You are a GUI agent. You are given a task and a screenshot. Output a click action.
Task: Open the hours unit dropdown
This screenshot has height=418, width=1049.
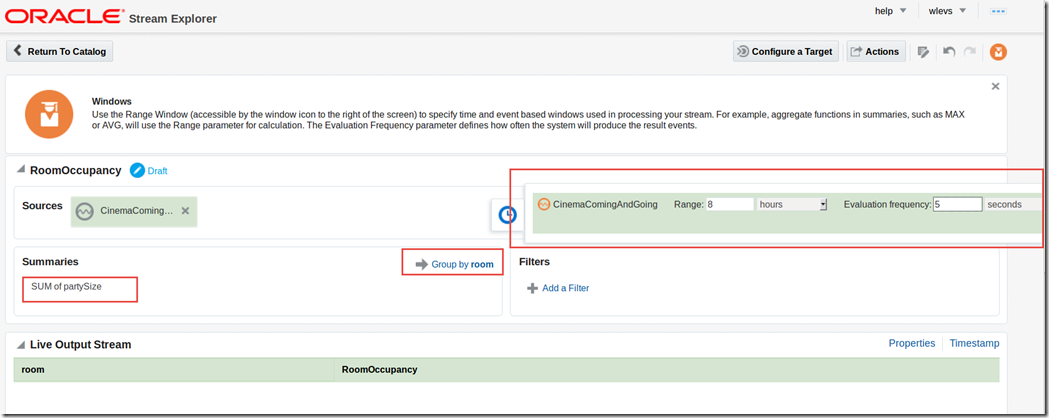793,204
